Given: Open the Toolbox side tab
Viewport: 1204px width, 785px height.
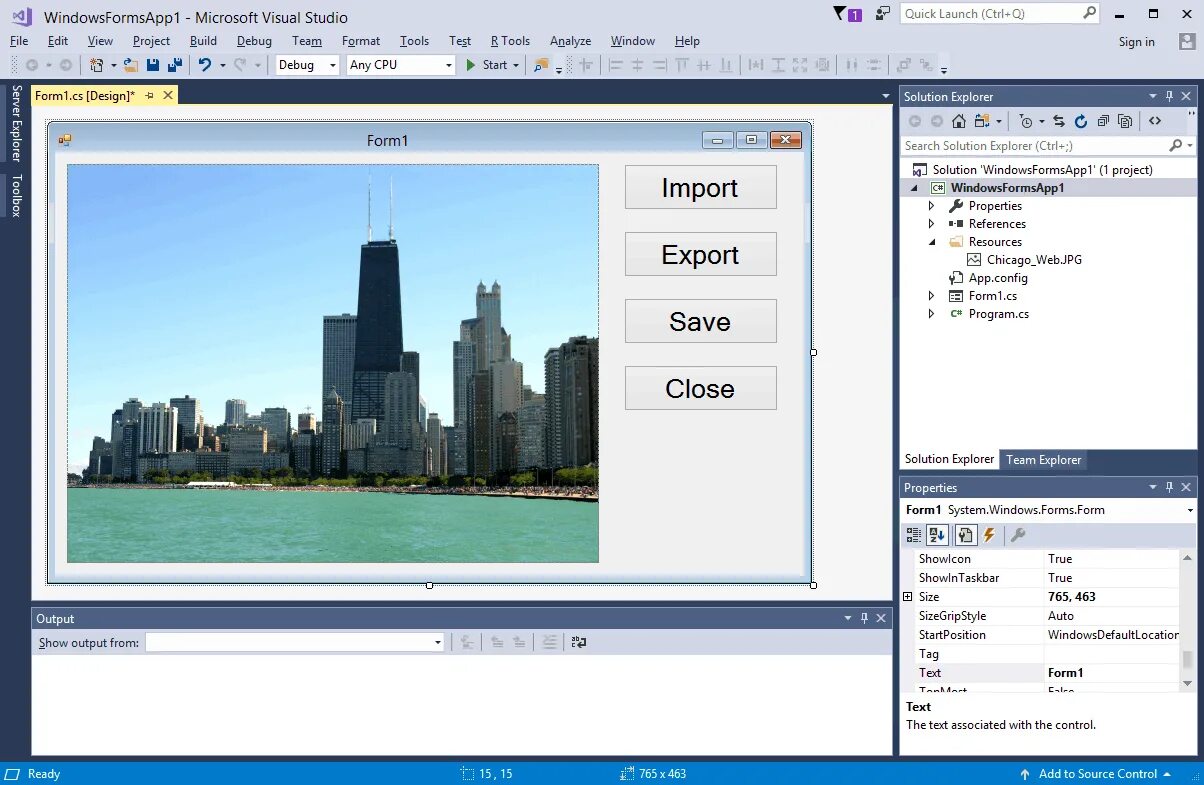Looking at the screenshot, I should [x=16, y=195].
